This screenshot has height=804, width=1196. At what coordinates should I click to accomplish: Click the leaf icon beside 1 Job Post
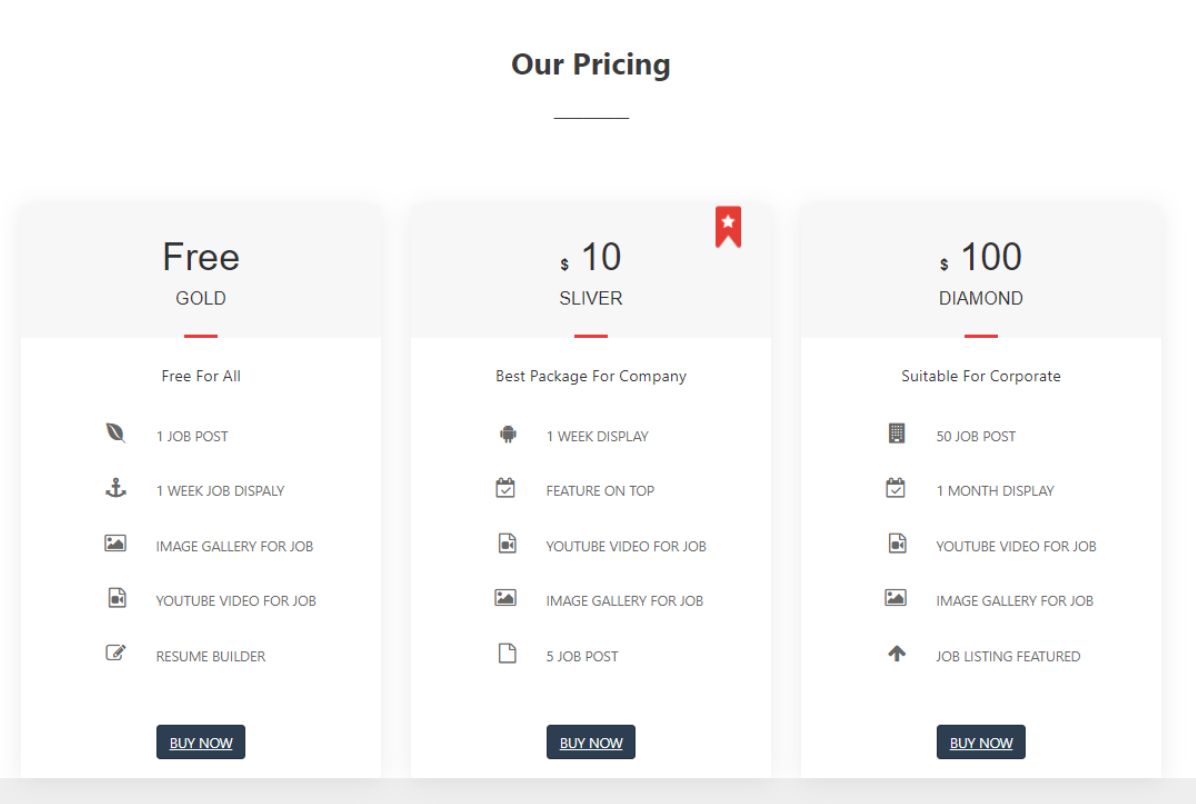115,433
